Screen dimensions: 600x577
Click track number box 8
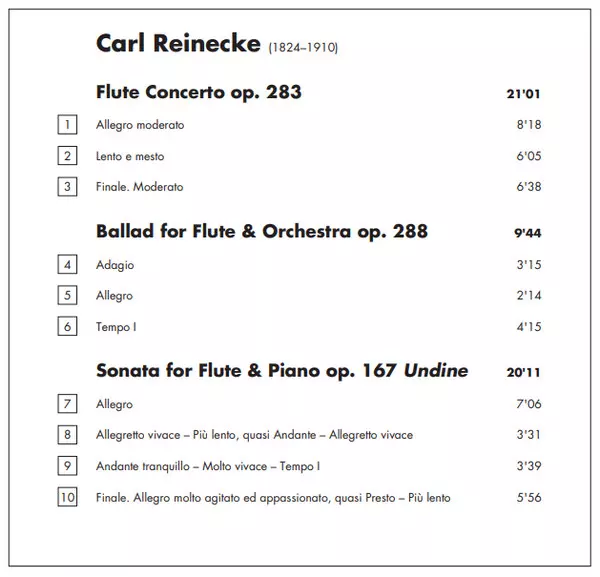68,435
